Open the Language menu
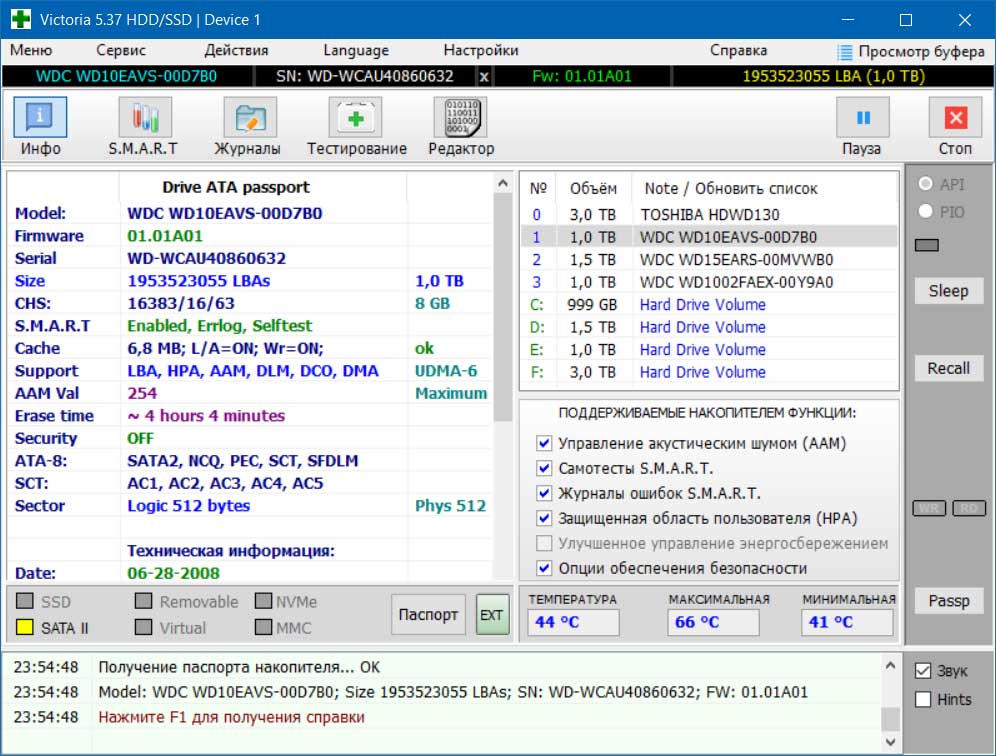The height and width of the screenshot is (756, 996). (x=356, y=50)
